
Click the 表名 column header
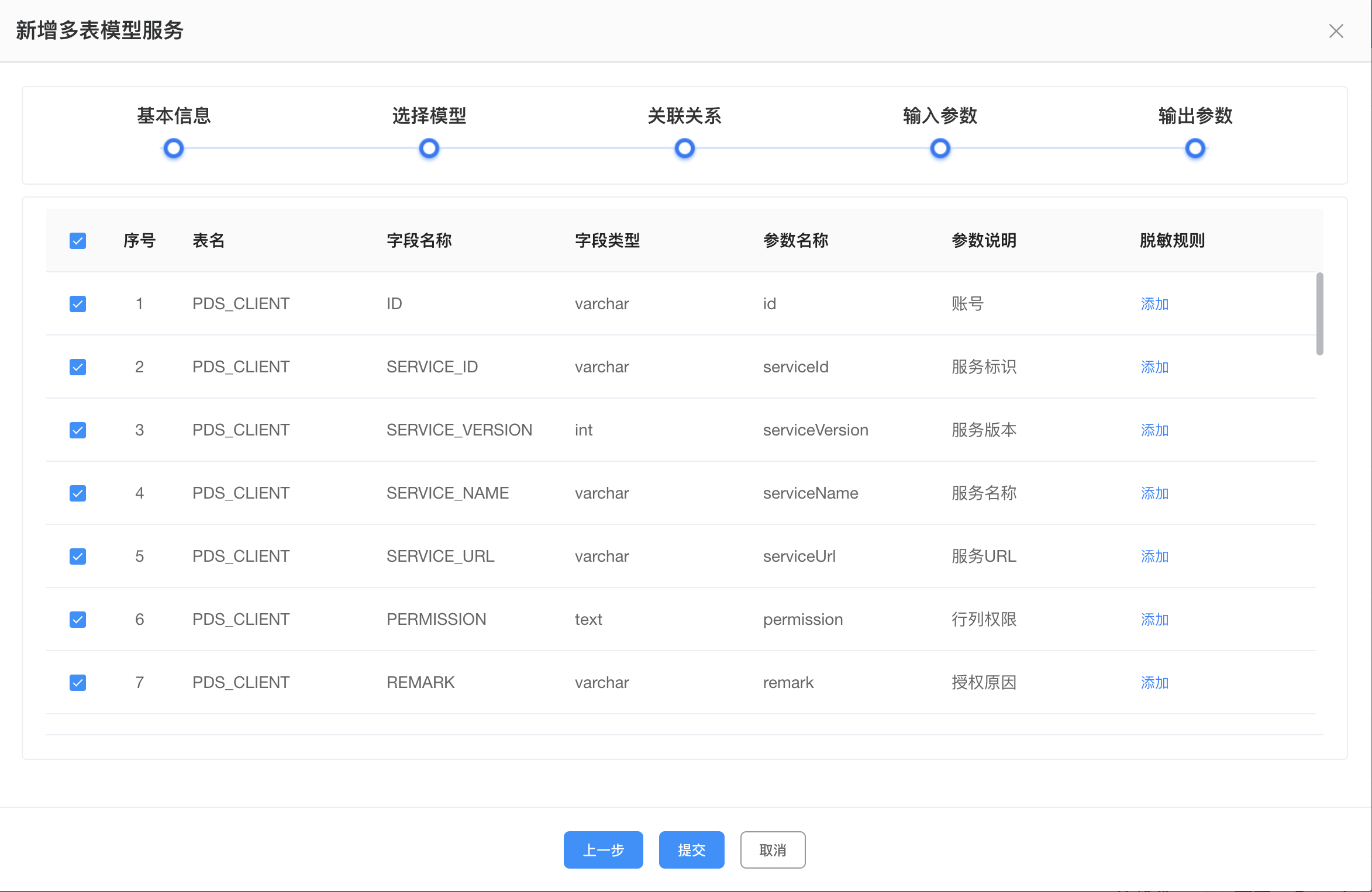point(209,241)
